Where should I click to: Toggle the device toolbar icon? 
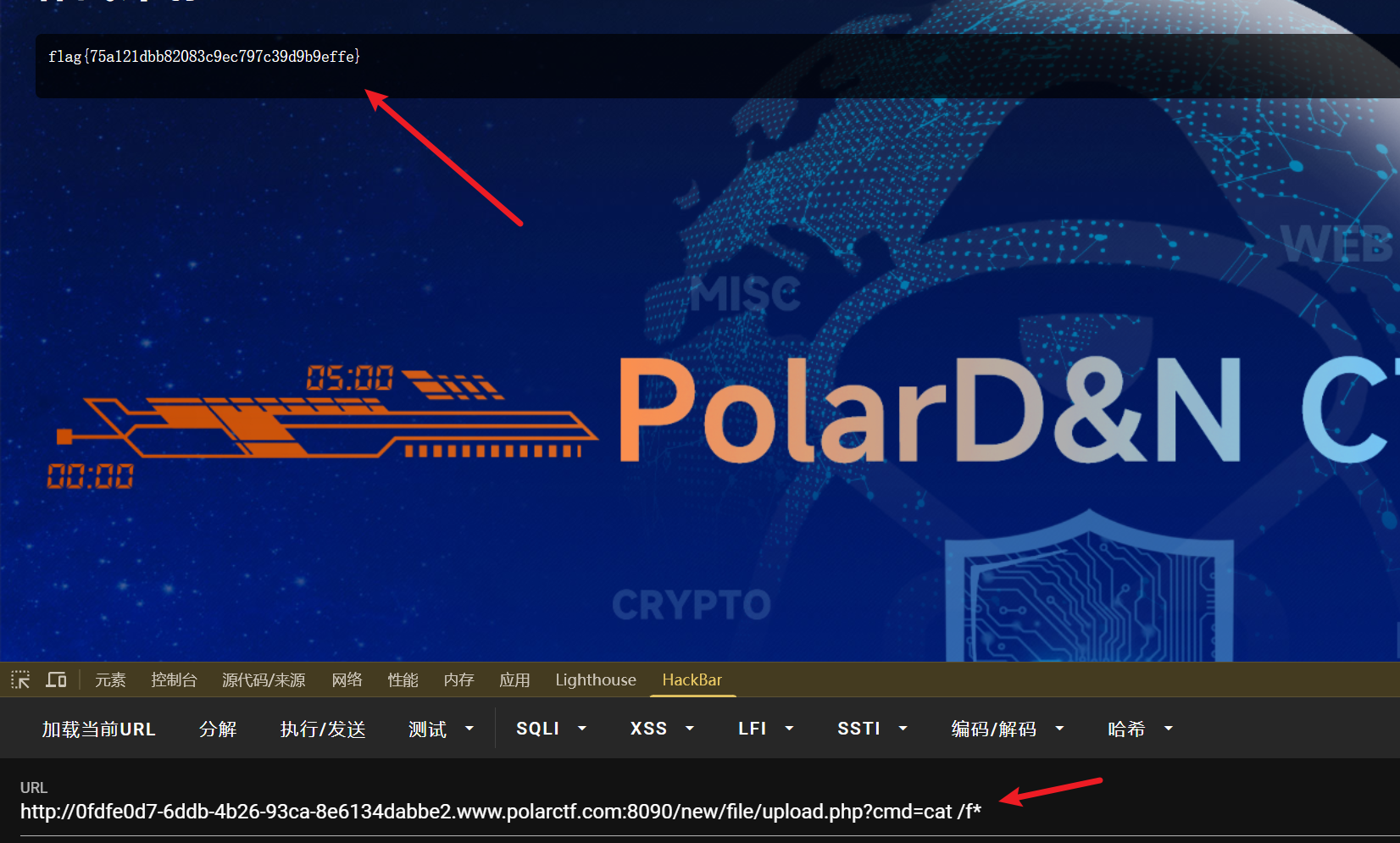pyautogui.click(x=56, y=679)
